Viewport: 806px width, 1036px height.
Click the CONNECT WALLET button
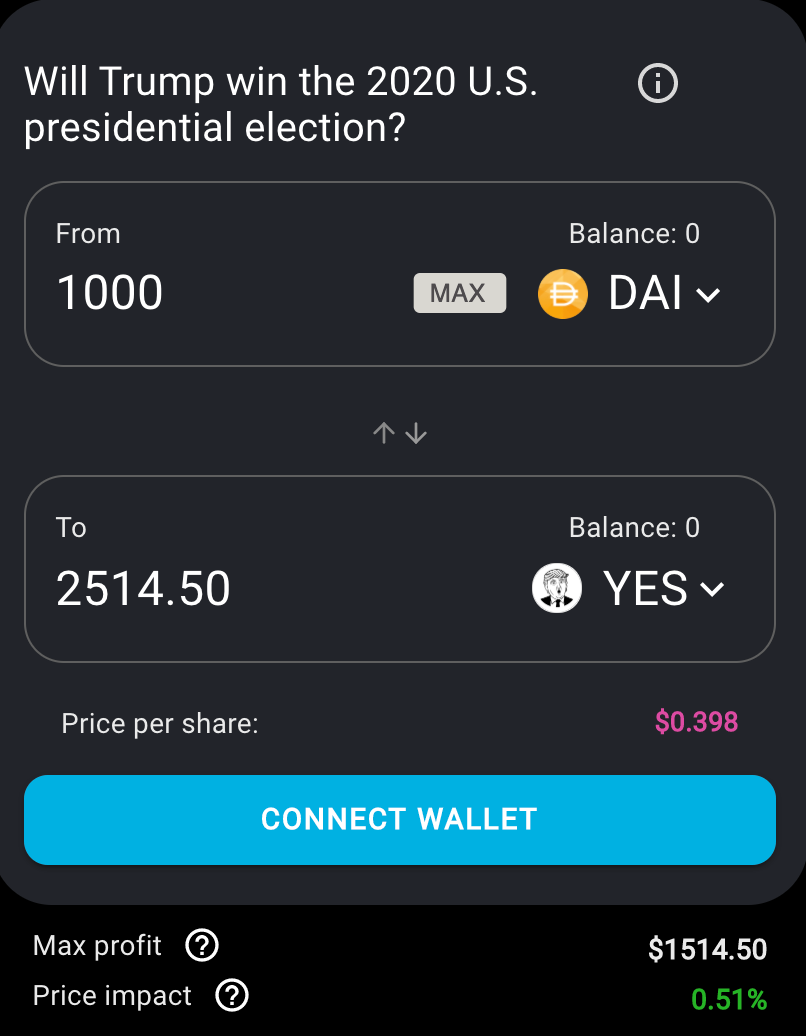pos(400,819)
